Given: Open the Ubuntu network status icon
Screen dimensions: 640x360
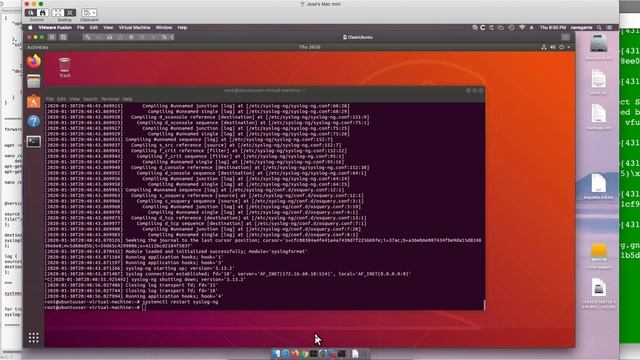Looking at the screenshot, I should (544, 47).
